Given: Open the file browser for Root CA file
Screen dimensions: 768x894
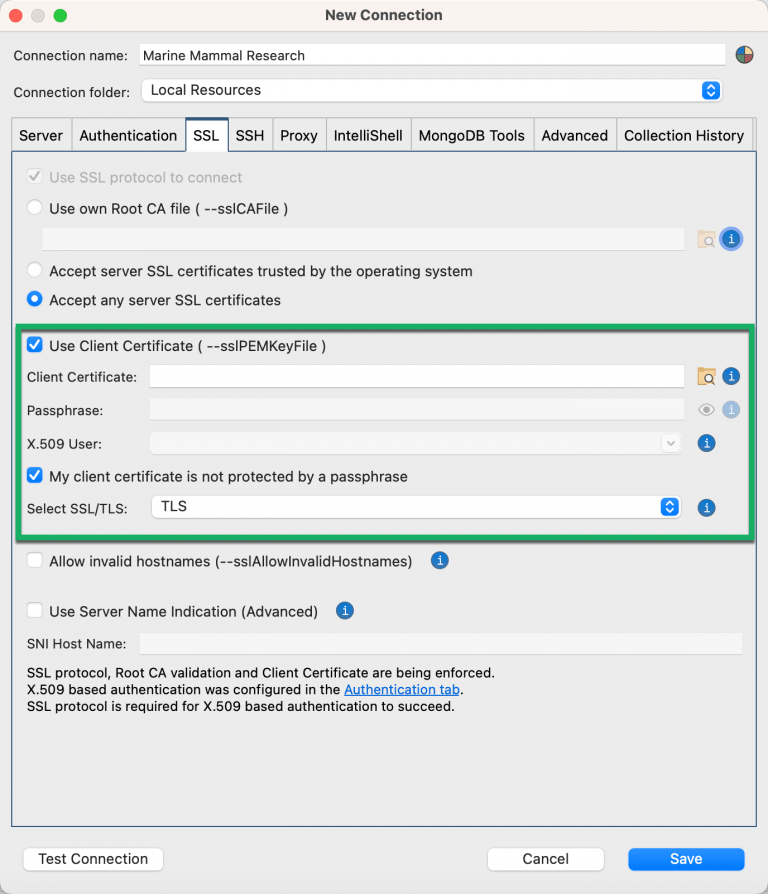Looking at the screenshot, I should (x=706, y=239).
